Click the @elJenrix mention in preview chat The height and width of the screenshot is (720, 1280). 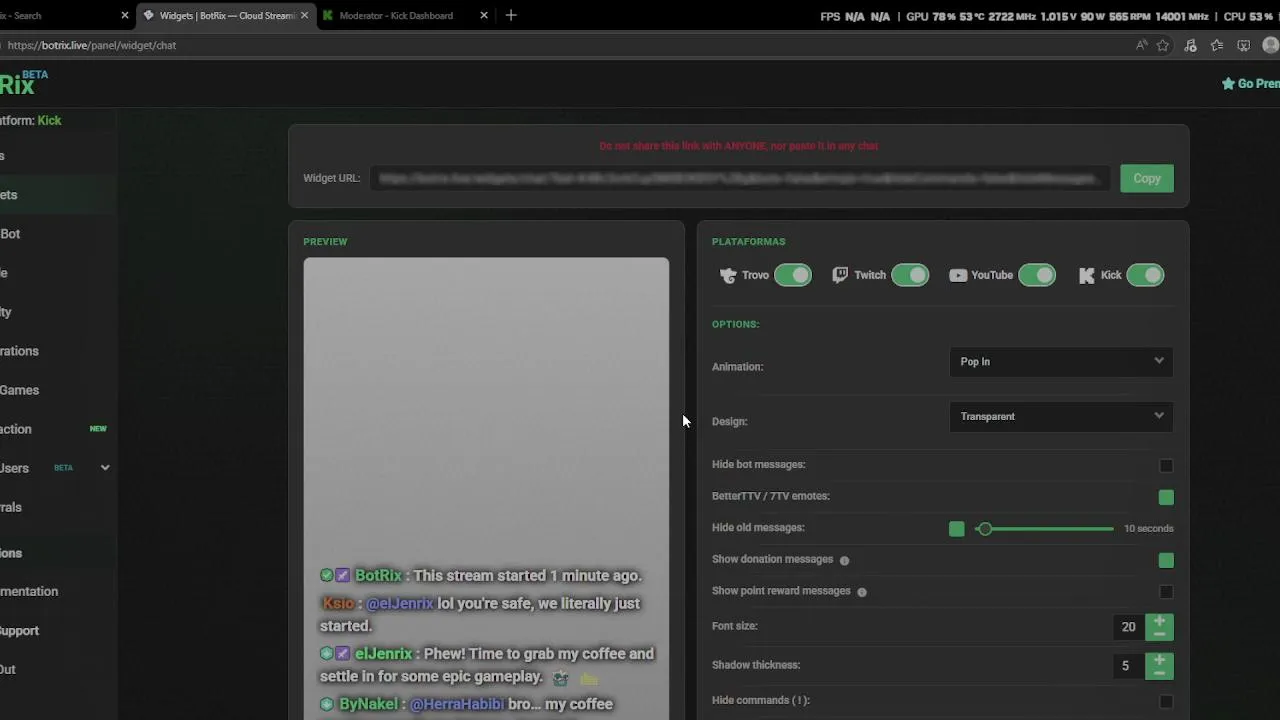point(400,603)
